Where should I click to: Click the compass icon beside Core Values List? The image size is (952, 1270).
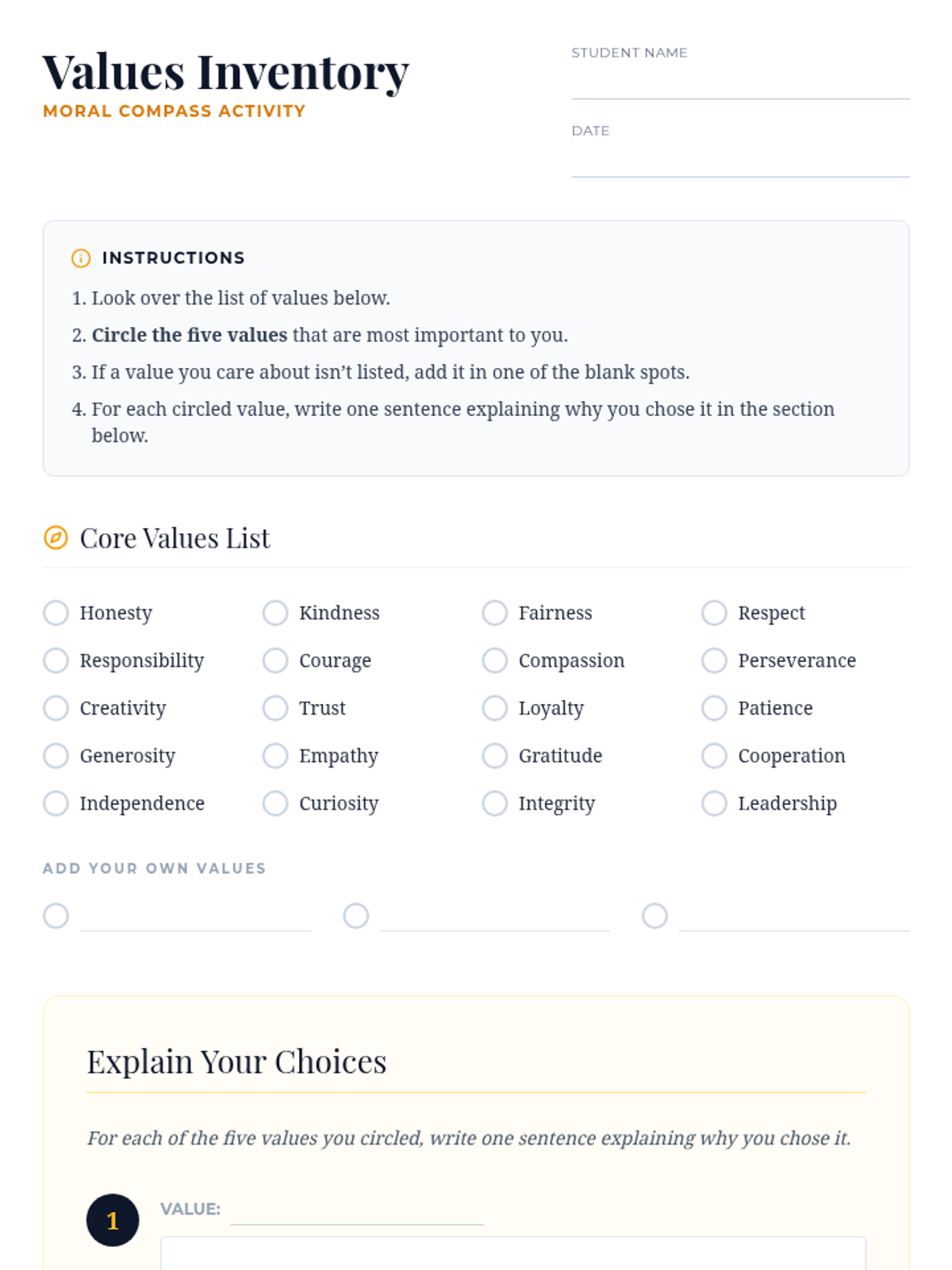pos(56,538)
